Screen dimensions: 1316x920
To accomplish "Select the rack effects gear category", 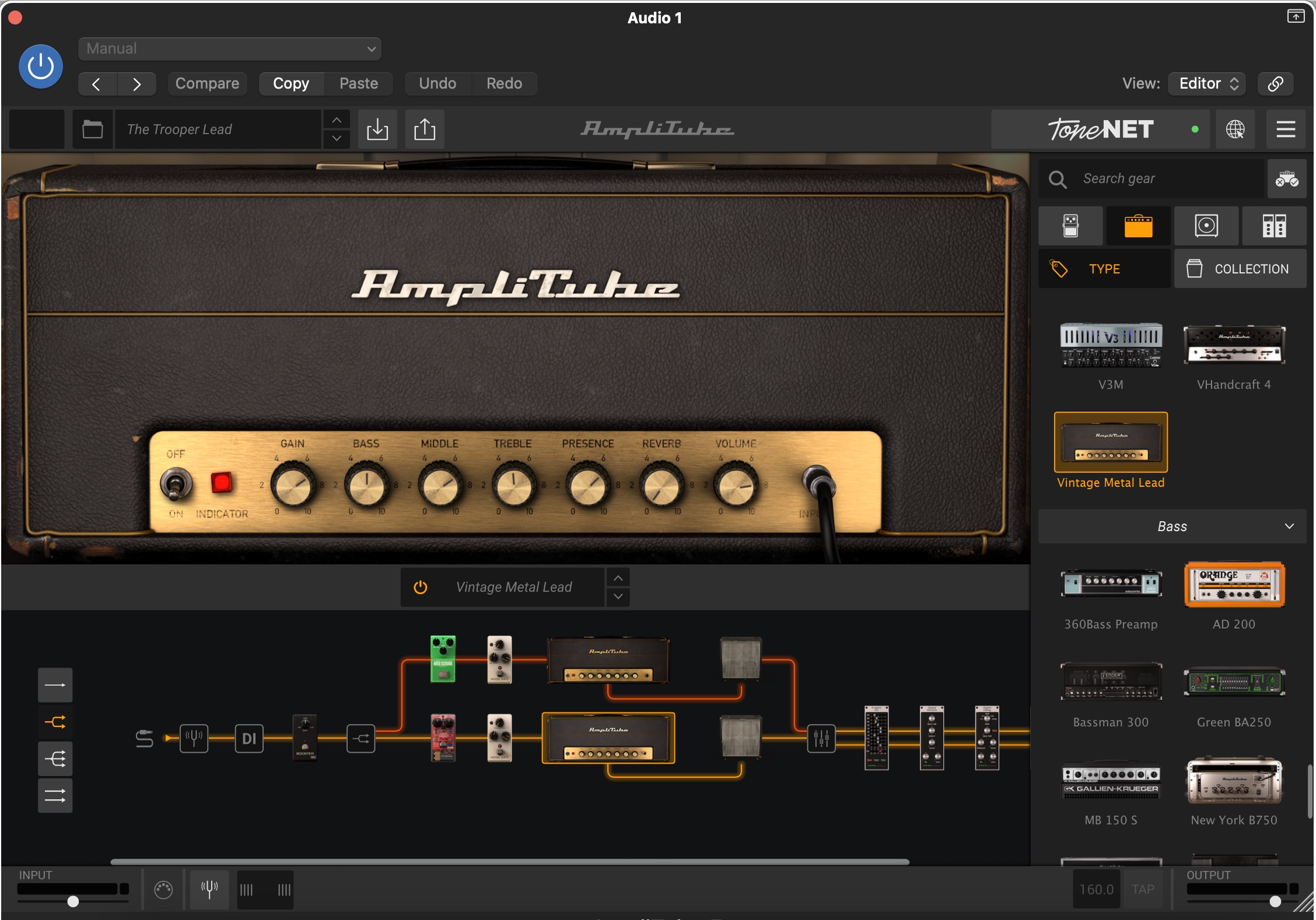I will pyautogui.click(x=1274, y=226).
